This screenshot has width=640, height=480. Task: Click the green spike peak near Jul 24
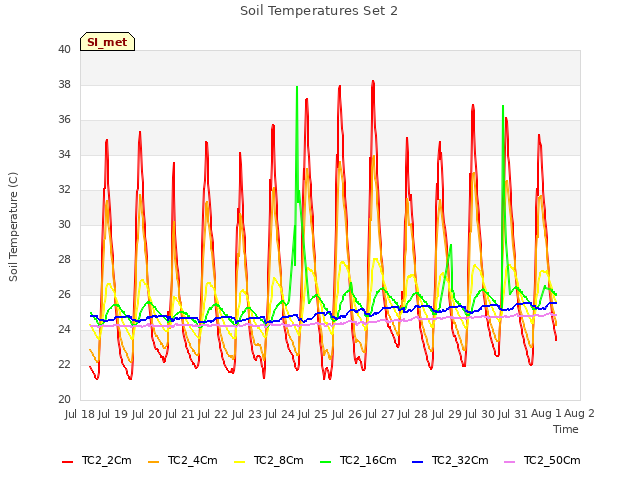297,87
